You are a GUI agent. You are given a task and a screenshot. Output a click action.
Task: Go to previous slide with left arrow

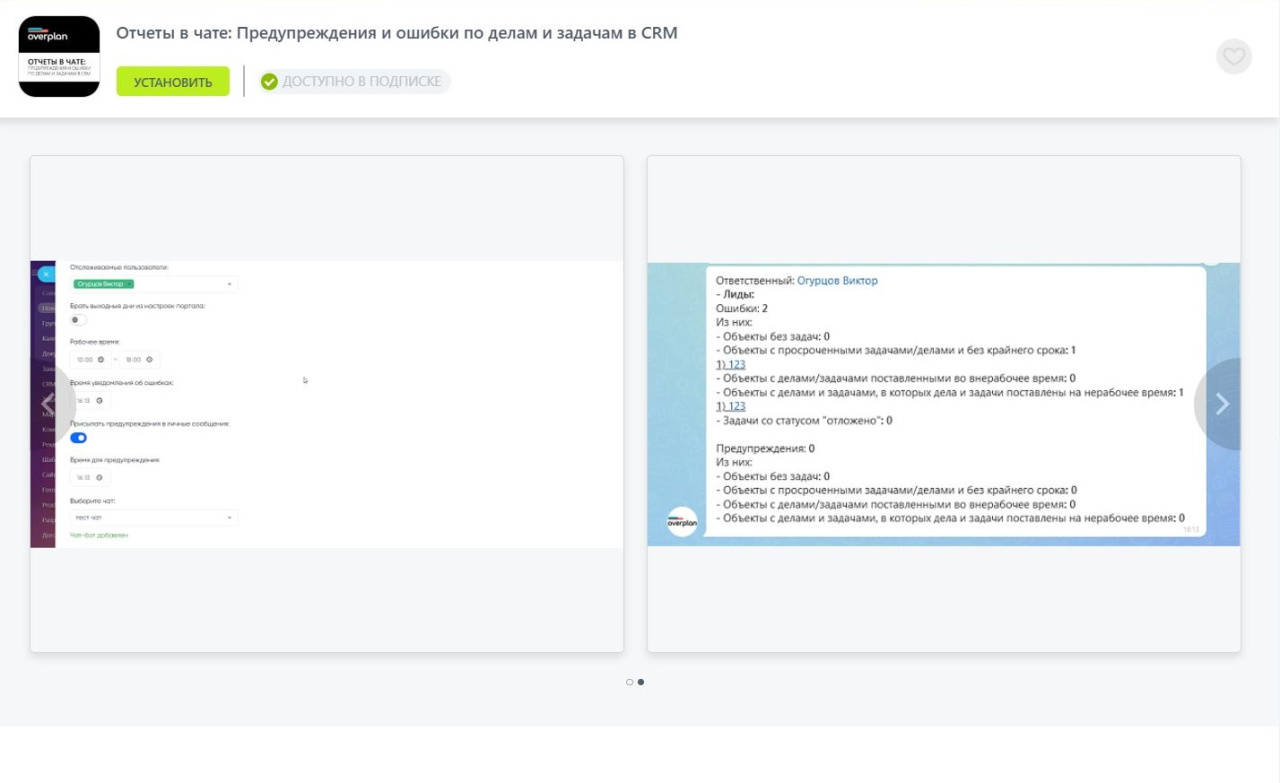click(48, 404)
